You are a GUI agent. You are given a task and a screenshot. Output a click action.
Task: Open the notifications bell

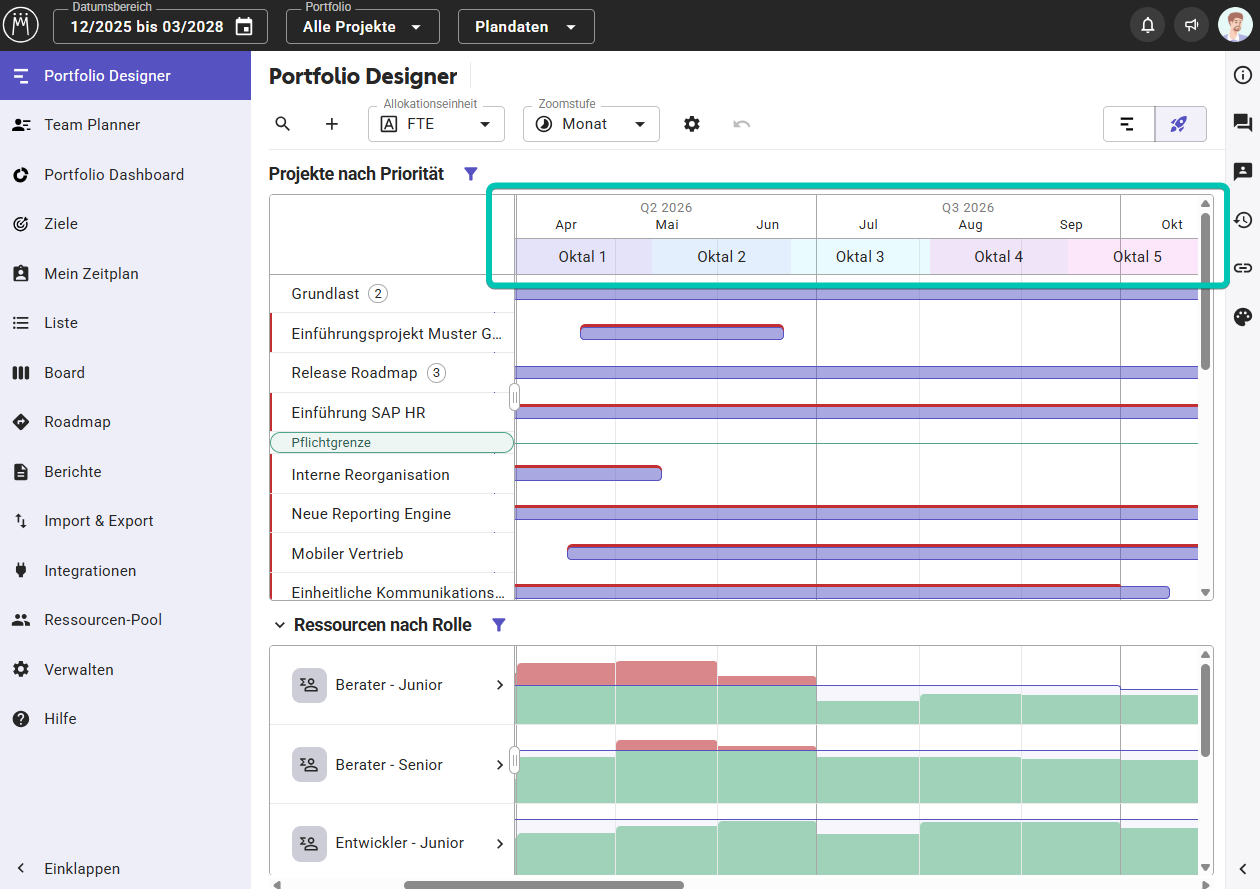(x=1147, y=26)
